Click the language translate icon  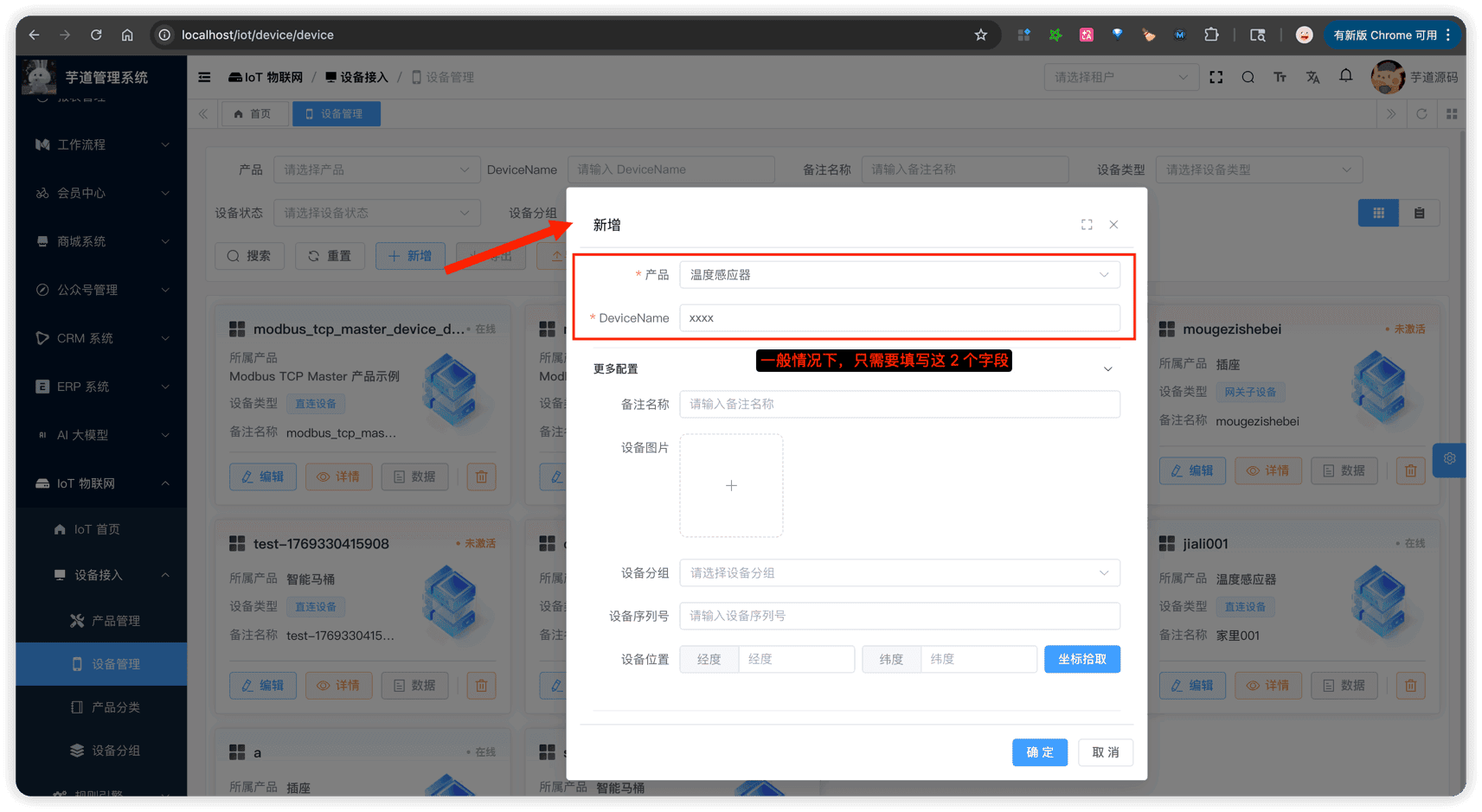pyautogui.click(x=1312, y=77)
